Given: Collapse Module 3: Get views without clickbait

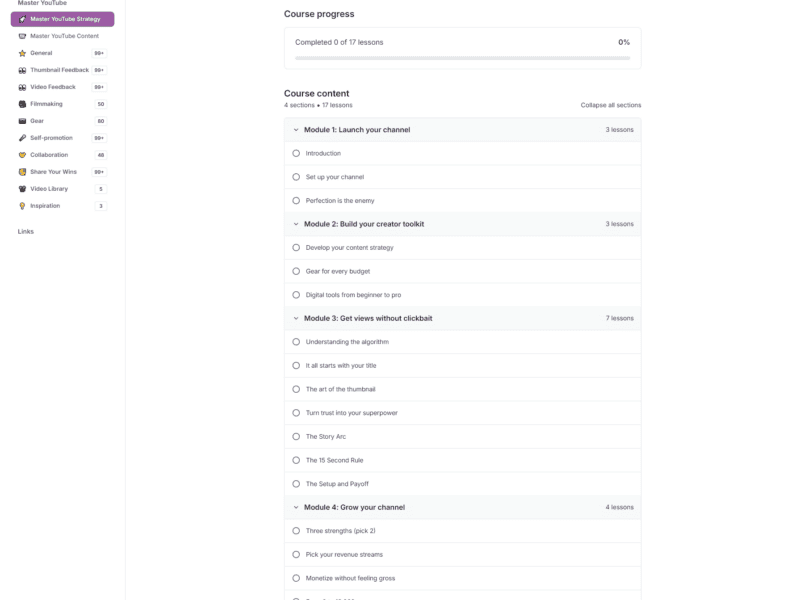Looking at the screenshot, I should tap(295, 318).
